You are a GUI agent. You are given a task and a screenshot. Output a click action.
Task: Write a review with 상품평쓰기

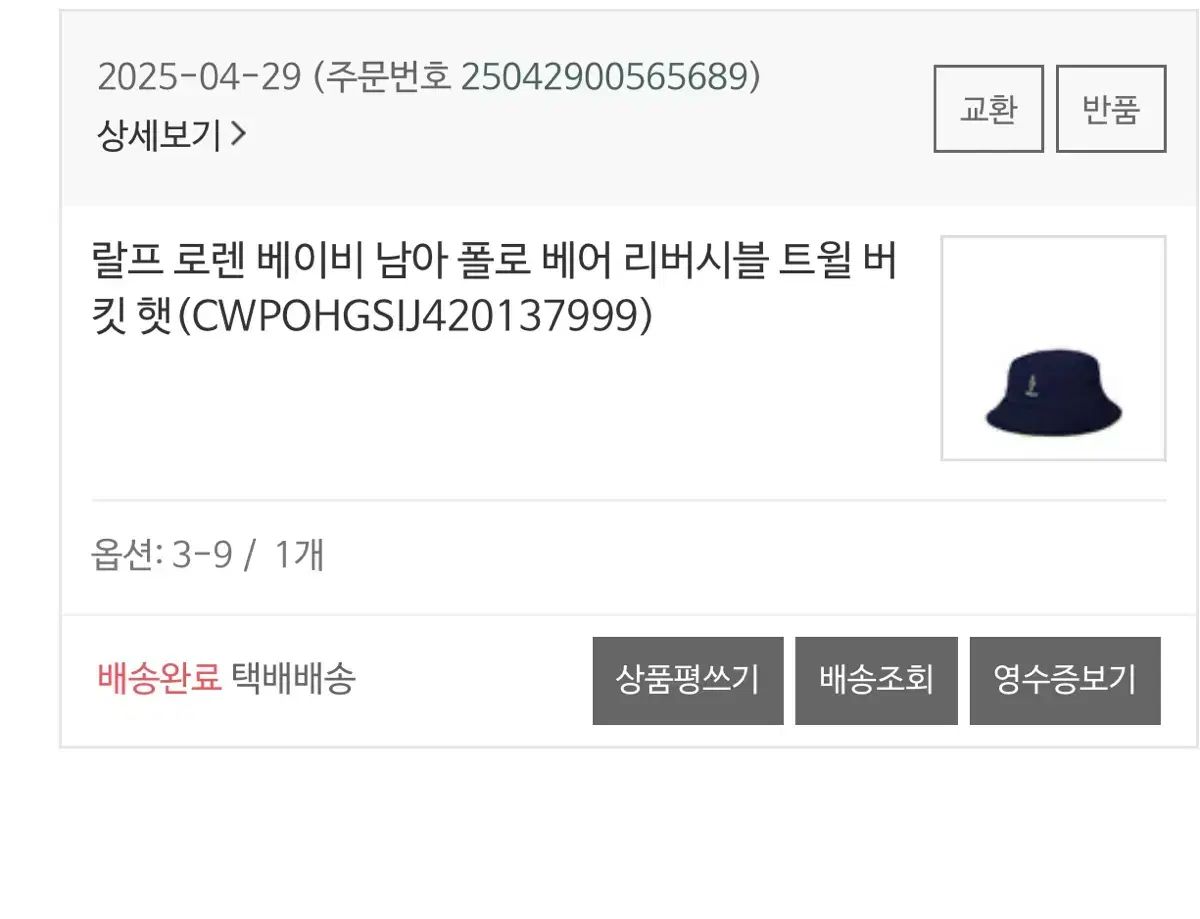click(688, 680)
